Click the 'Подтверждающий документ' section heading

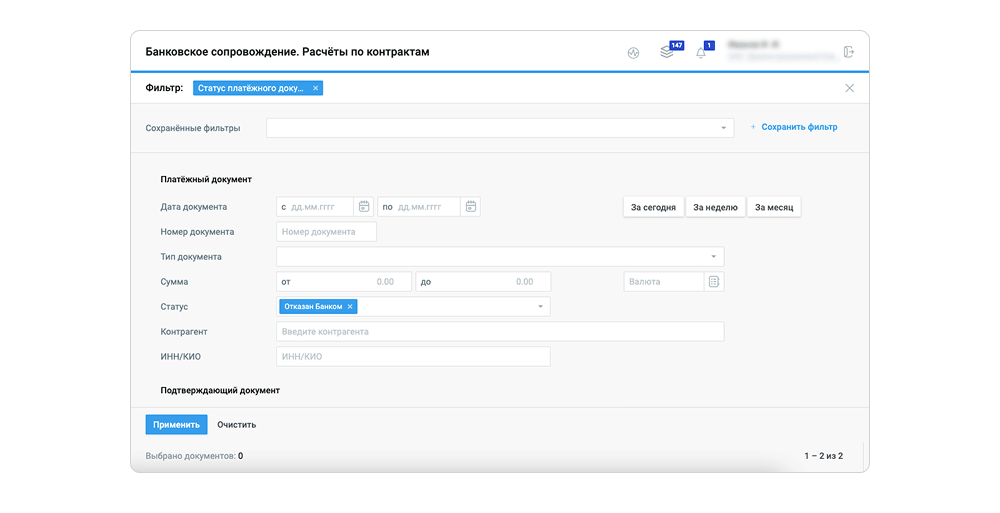coord(220,390)
